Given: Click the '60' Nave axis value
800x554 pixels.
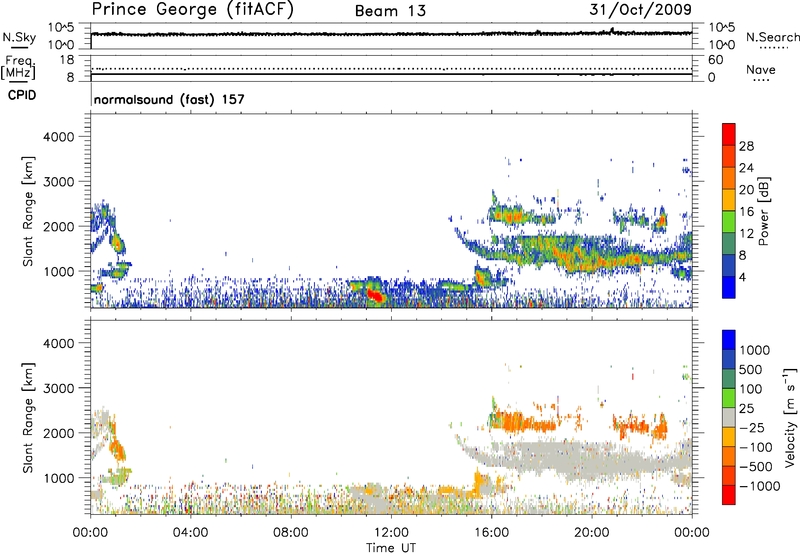Looking at the screenshot, I should click(715, 60).
